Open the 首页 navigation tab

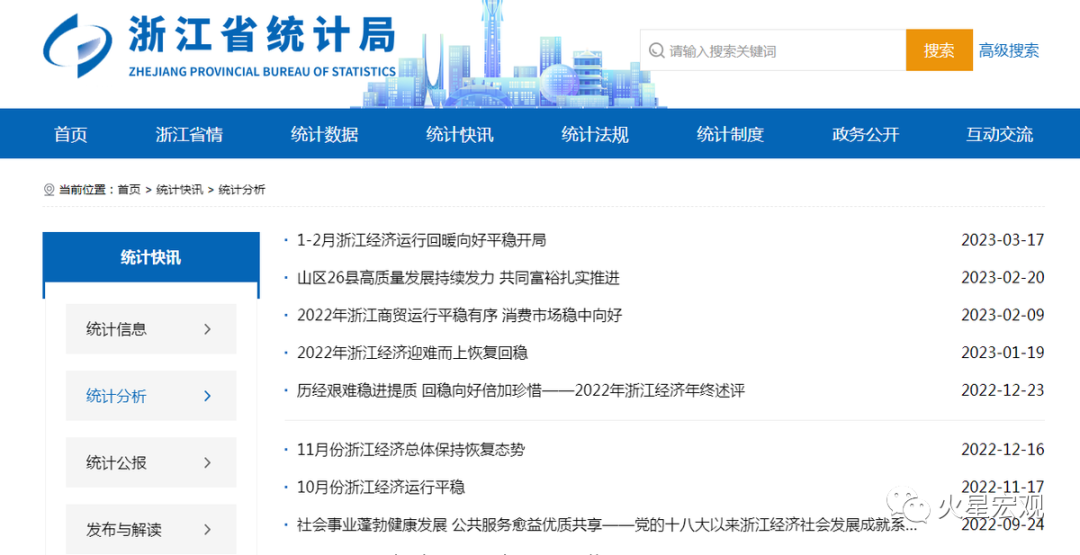click(x=71, y=134)
